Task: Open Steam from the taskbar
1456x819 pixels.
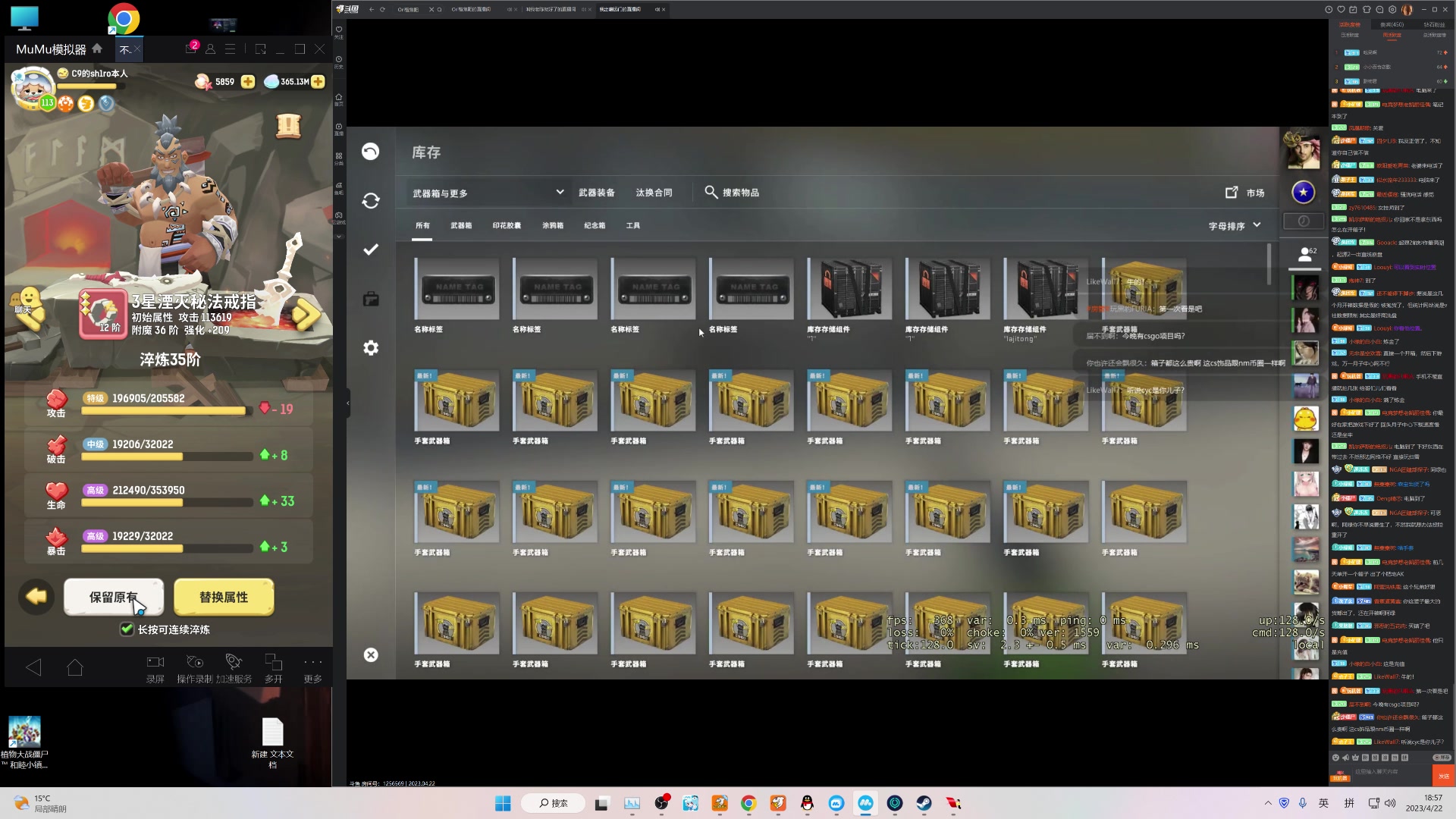Action: click(924, 803)
